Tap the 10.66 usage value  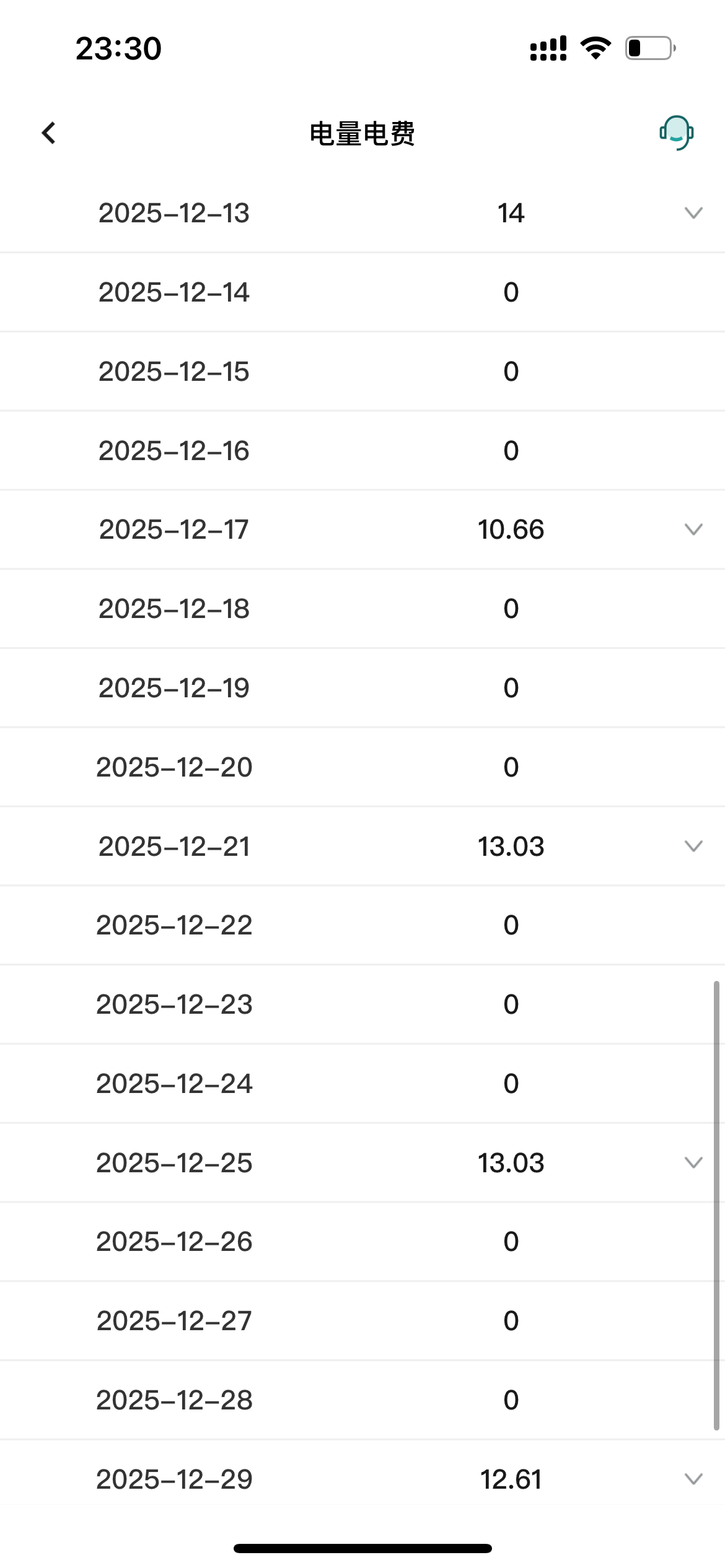point(511,529)
